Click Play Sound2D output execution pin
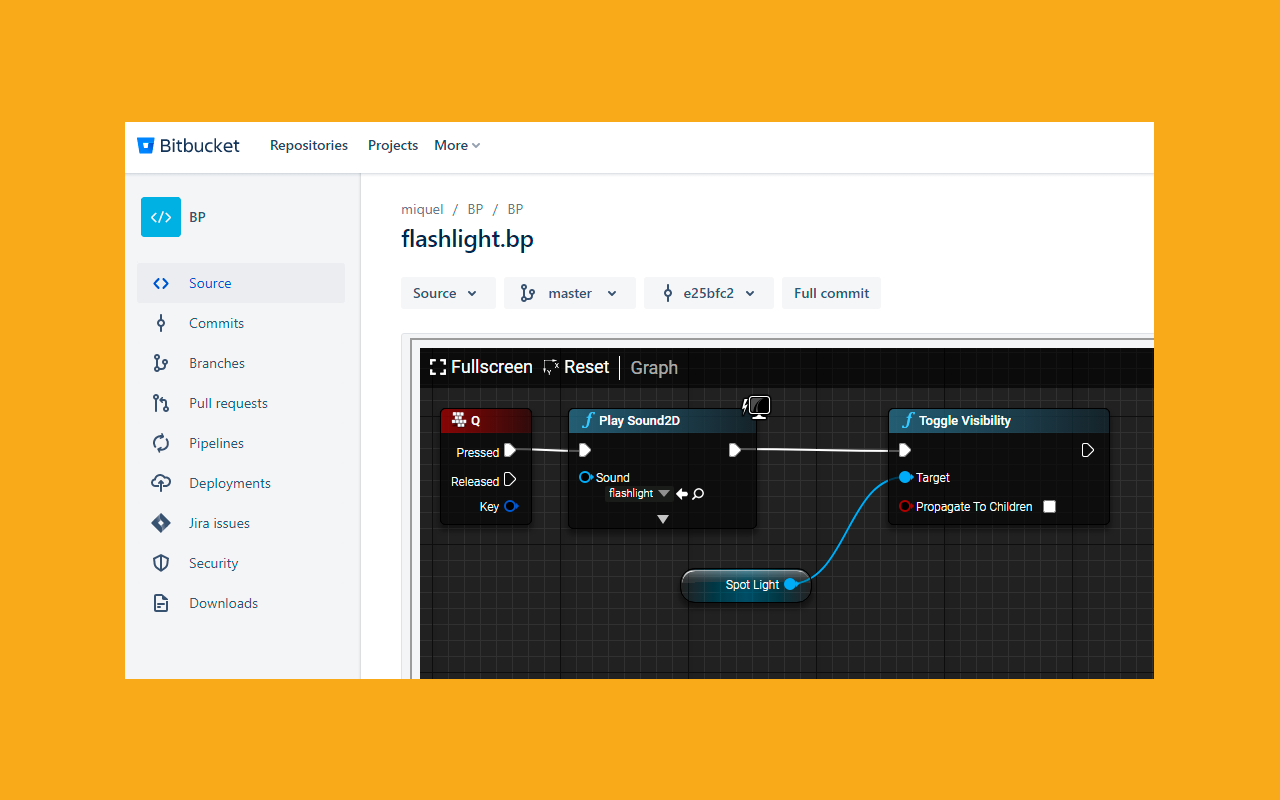 735,450
